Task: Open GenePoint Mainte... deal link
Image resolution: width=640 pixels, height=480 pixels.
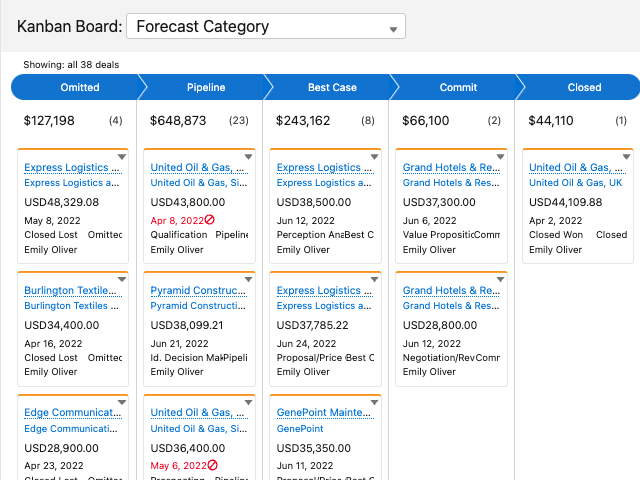Action: click(x=324, y=413)
